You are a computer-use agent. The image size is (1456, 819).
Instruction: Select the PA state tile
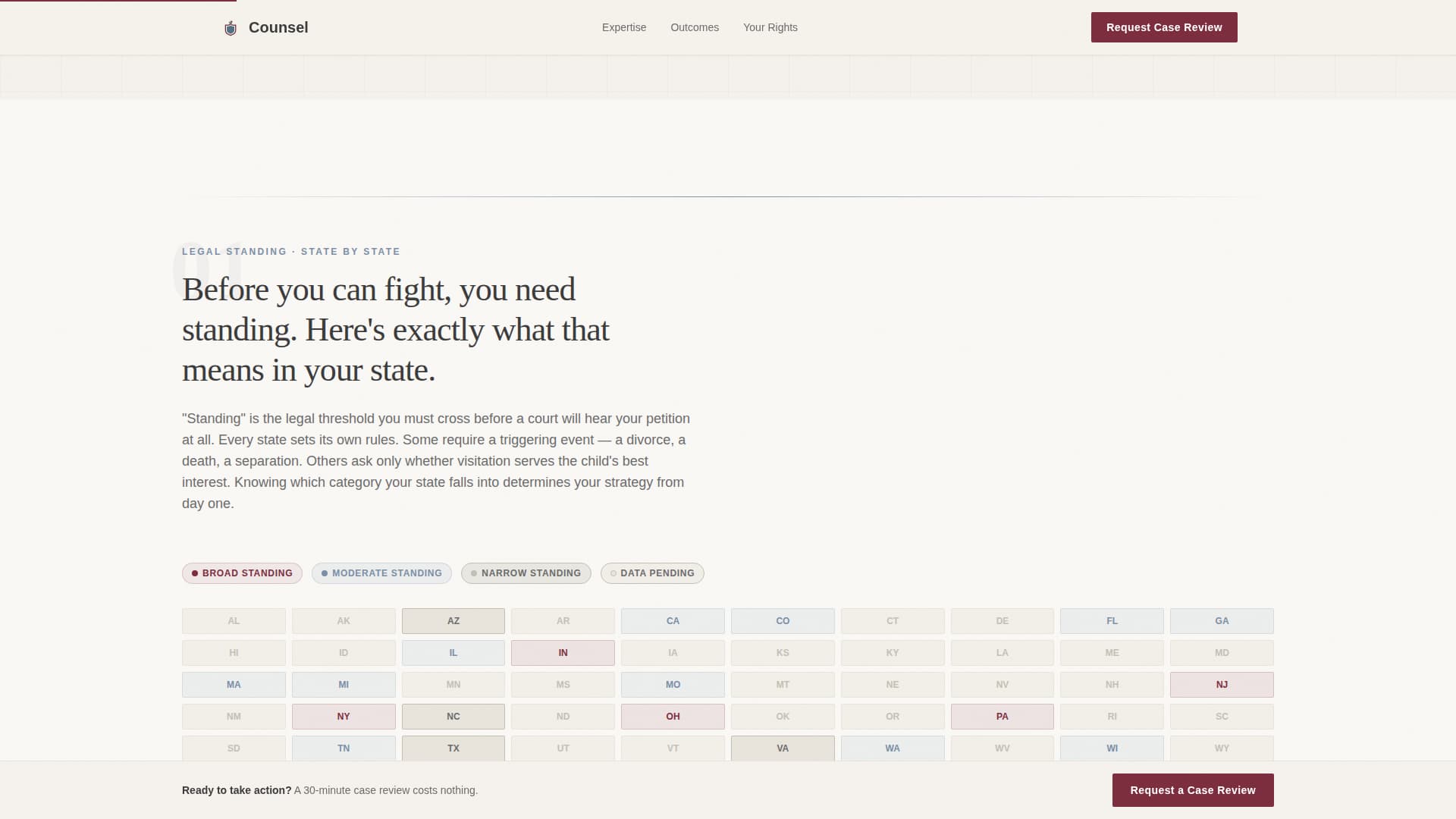(1002, 716)
